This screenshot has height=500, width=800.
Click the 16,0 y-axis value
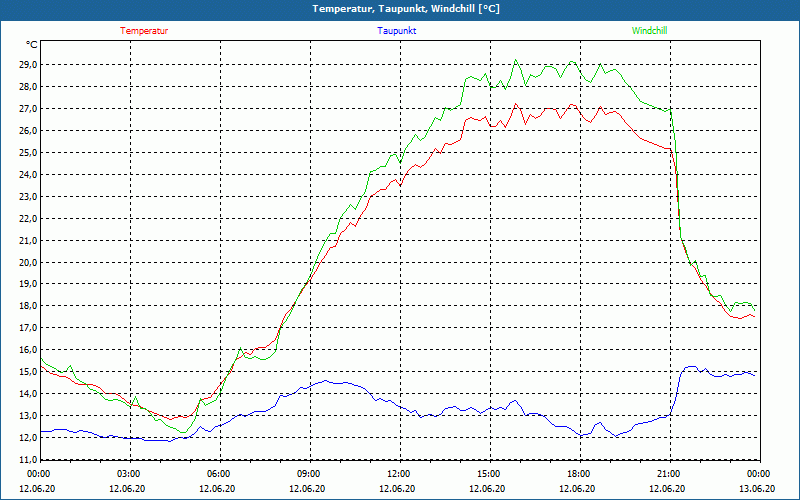point(29,349)
